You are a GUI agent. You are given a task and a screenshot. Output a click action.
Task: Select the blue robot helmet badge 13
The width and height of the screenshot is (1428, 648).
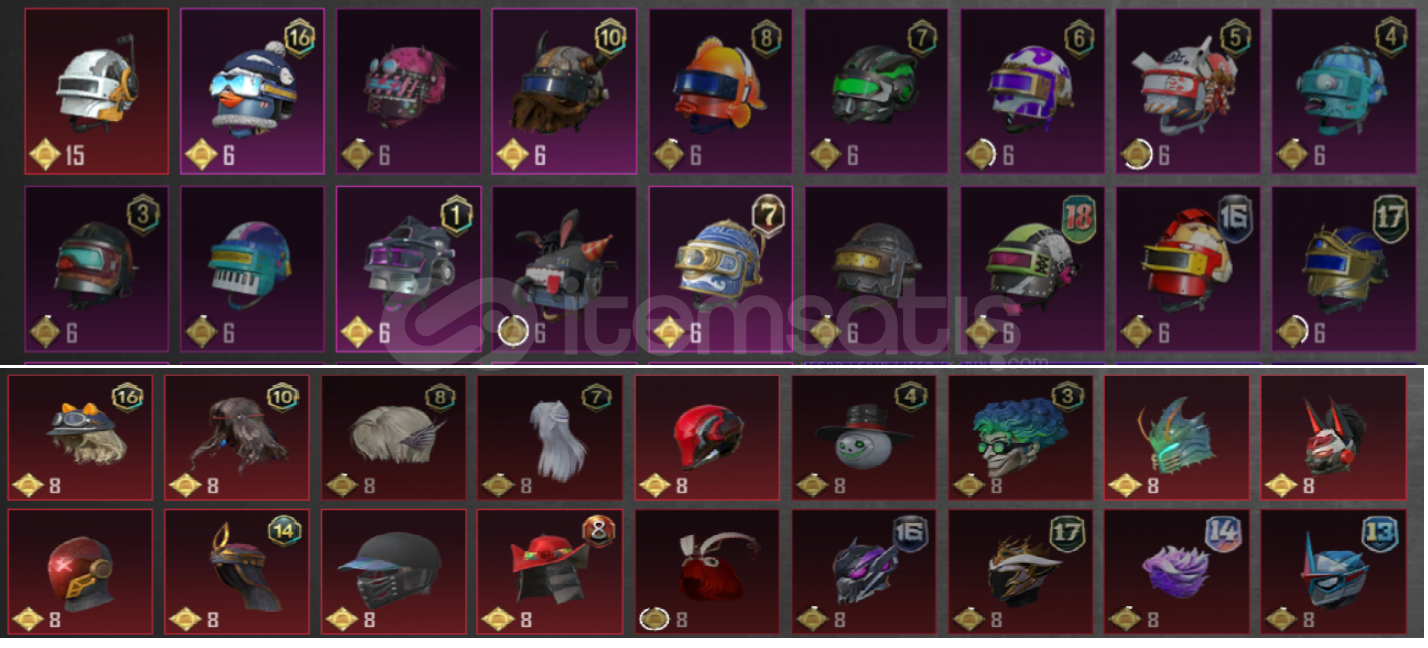coord(1333,572)
